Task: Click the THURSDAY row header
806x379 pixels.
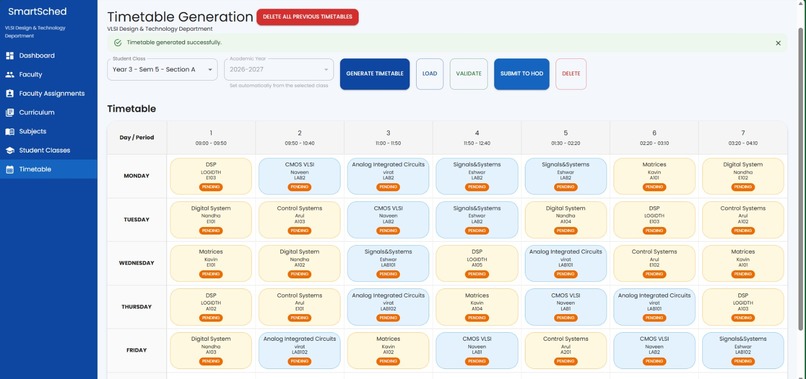Action: (x=137, y=307)
